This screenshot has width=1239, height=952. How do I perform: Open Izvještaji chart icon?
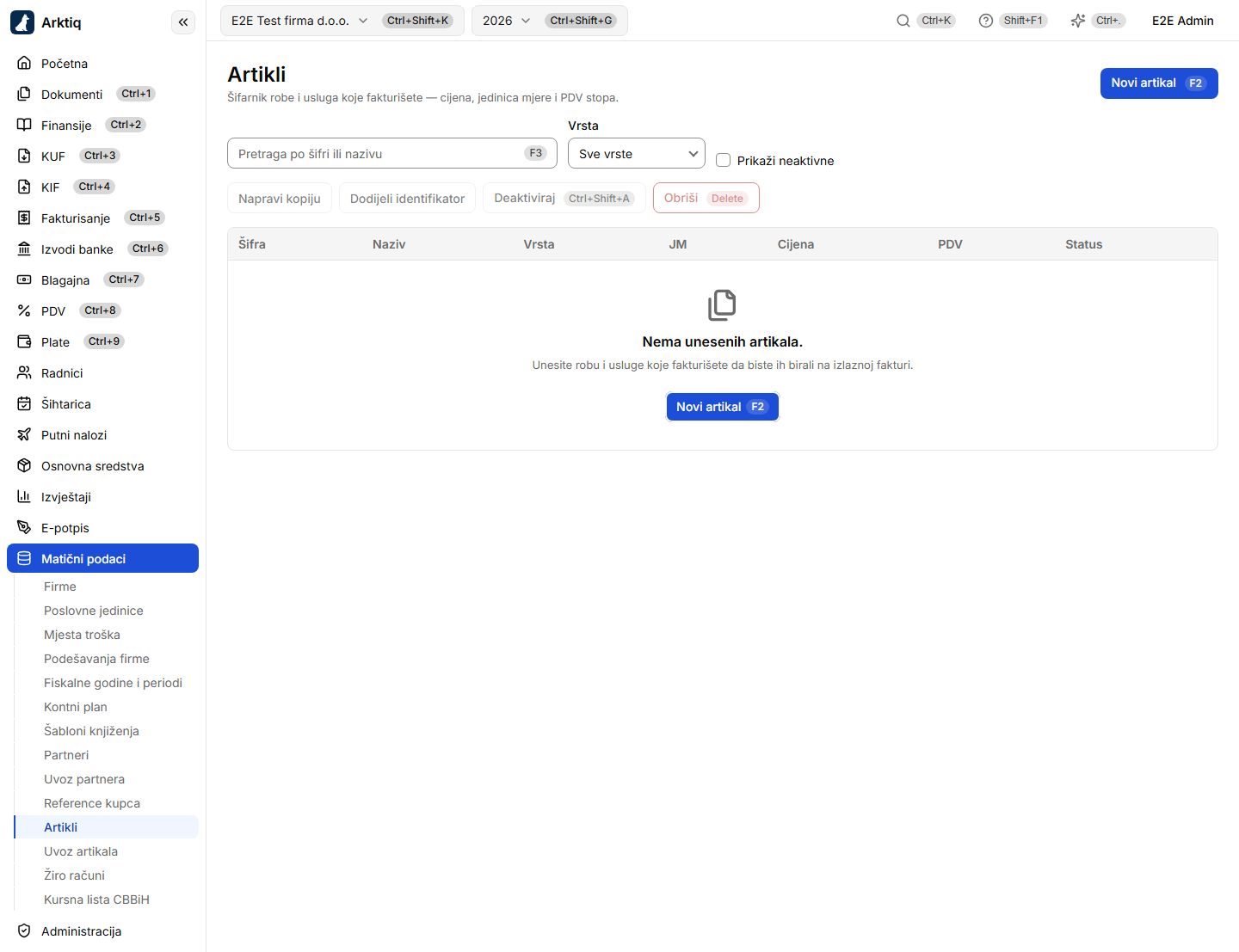point(24,496)
